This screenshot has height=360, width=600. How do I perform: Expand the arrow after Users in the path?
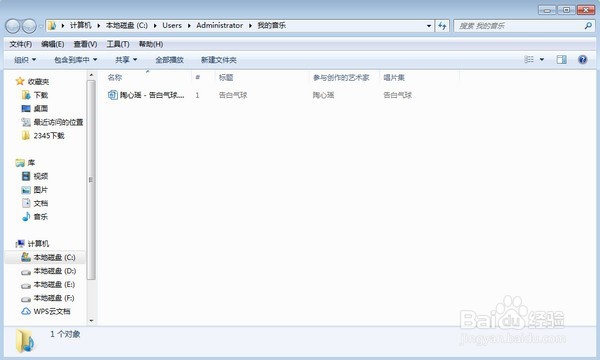tap(189, 26)
